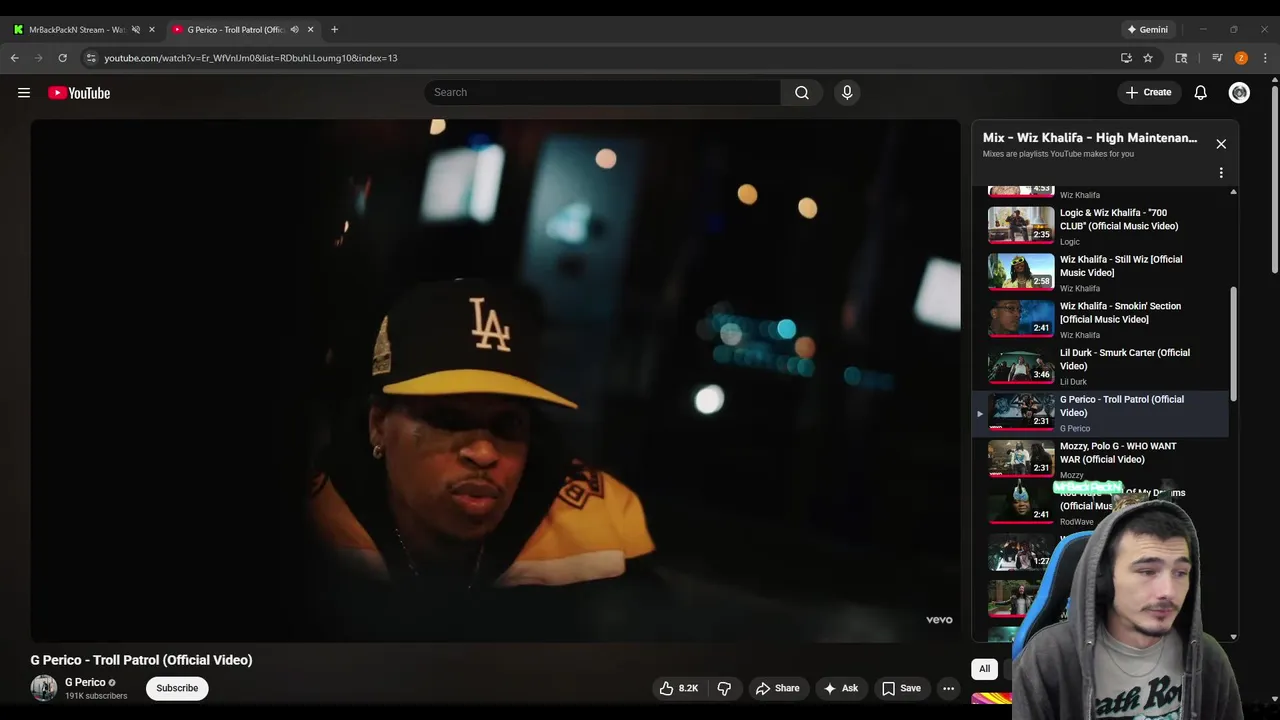Start voice search with the microphone icon
Screen dimensions: 1280x720
click(x=847, y=92)
